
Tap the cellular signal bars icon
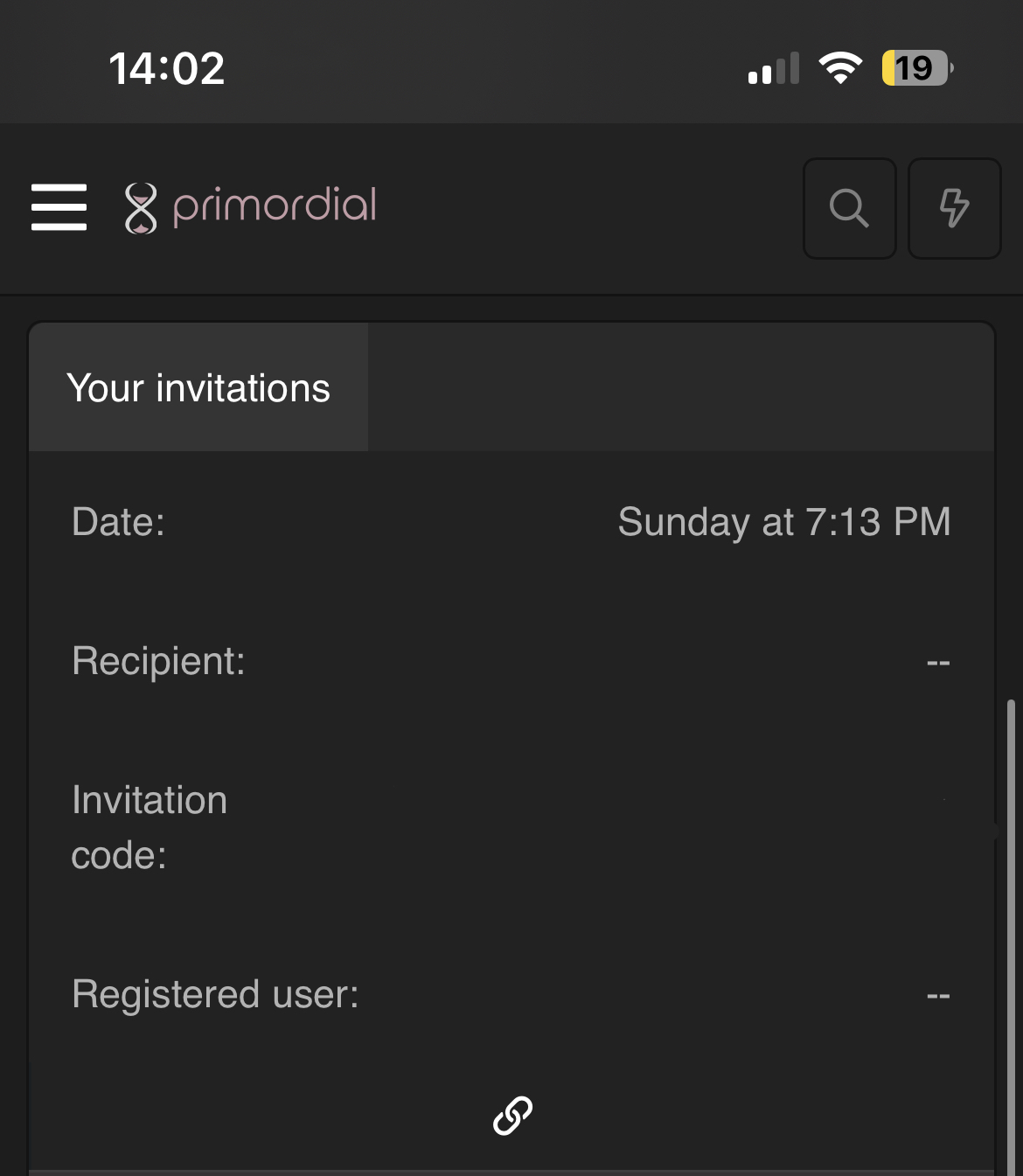(x=774, y=68)
